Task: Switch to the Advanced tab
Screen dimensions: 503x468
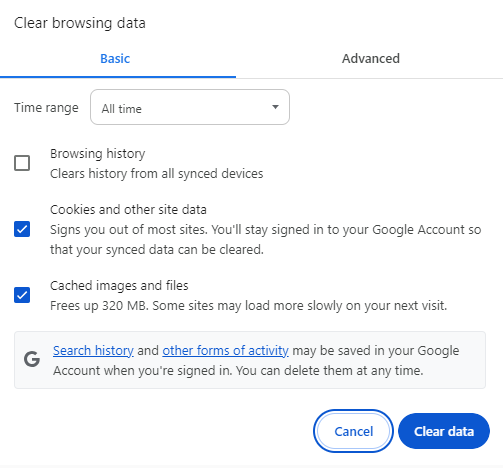Action: click(x=371, y=59)
